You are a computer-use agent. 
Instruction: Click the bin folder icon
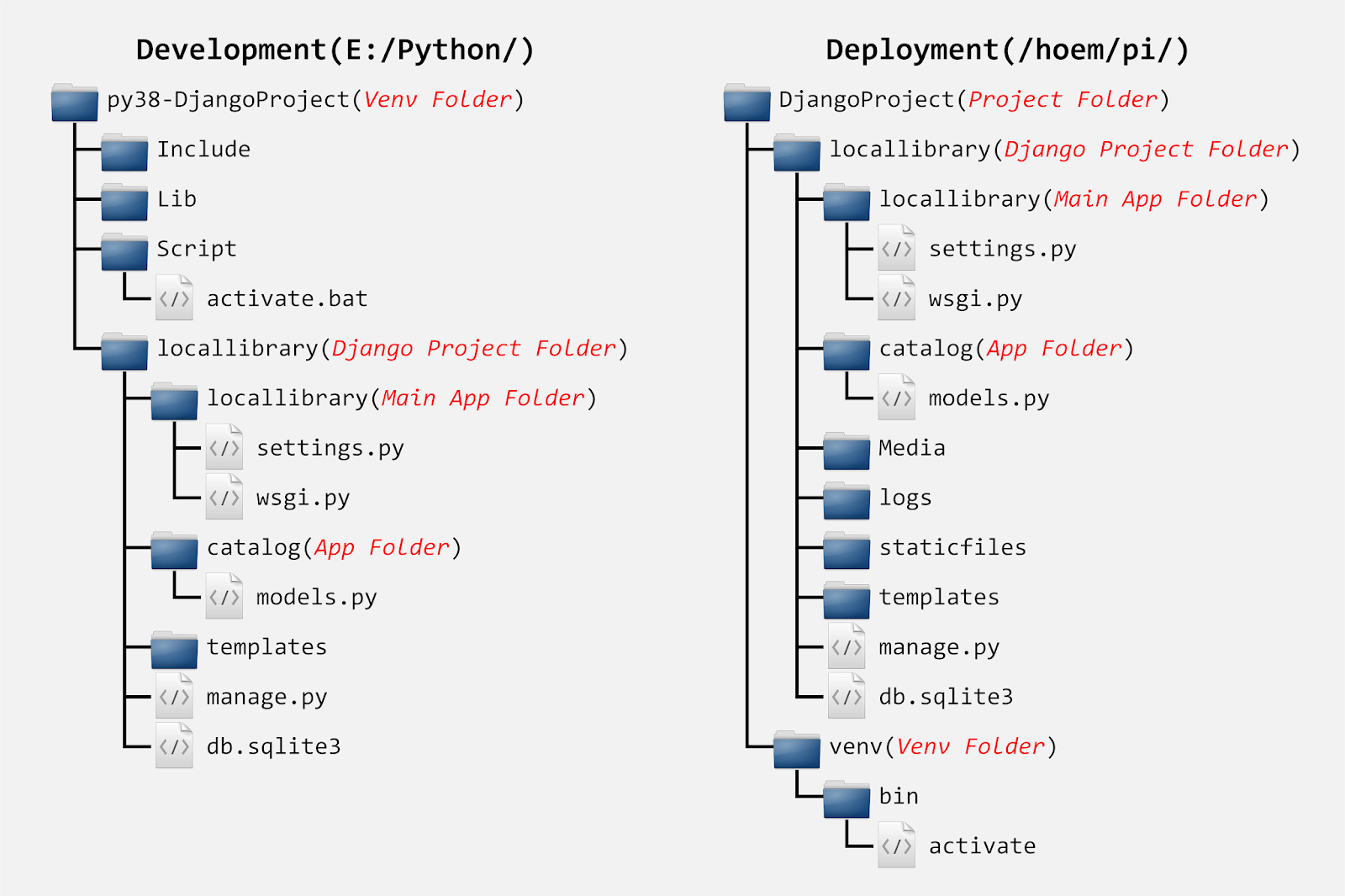tap(847, 798)
